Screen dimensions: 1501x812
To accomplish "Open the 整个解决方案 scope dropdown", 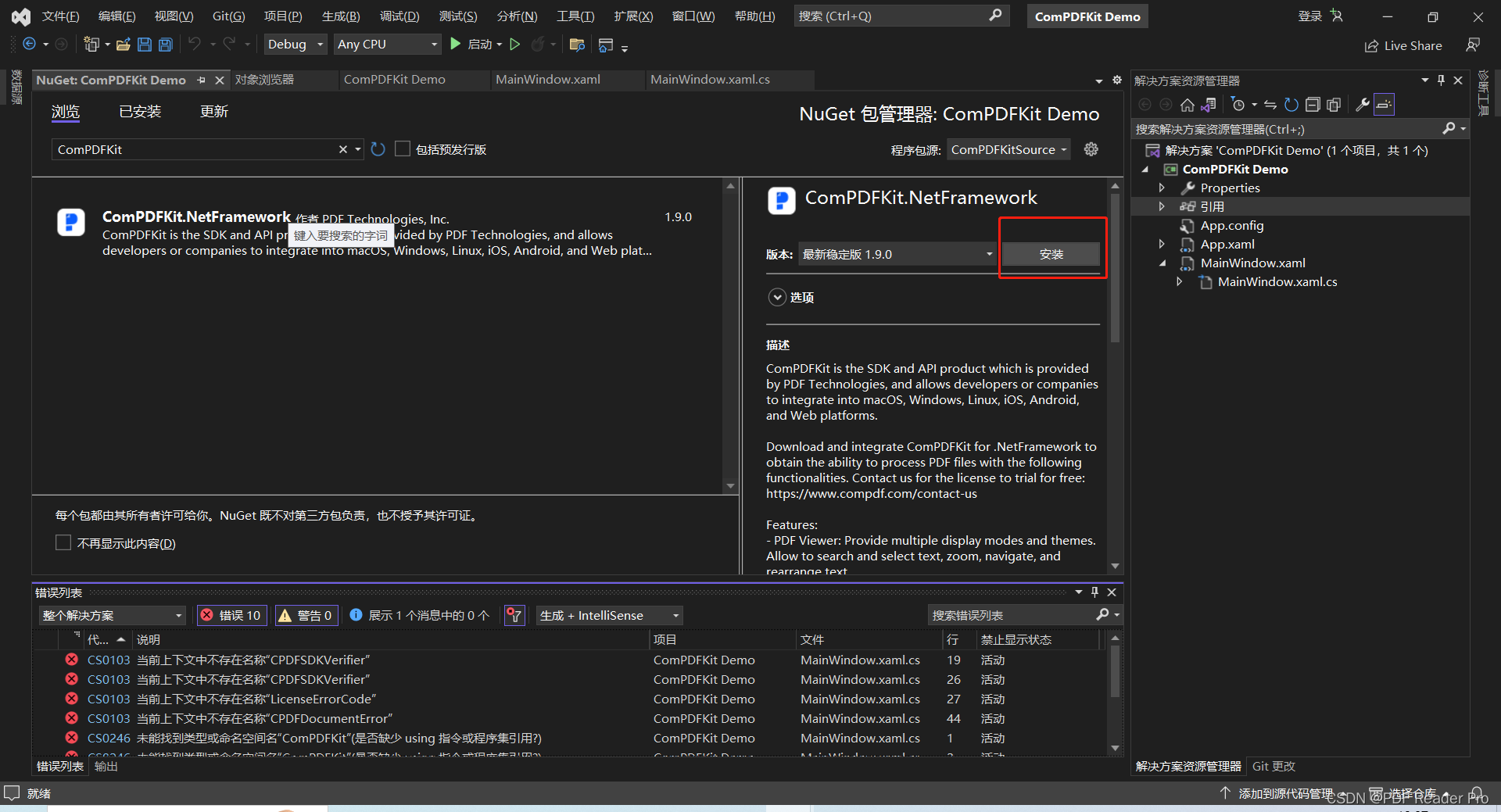I will click(x=112, y=616).
